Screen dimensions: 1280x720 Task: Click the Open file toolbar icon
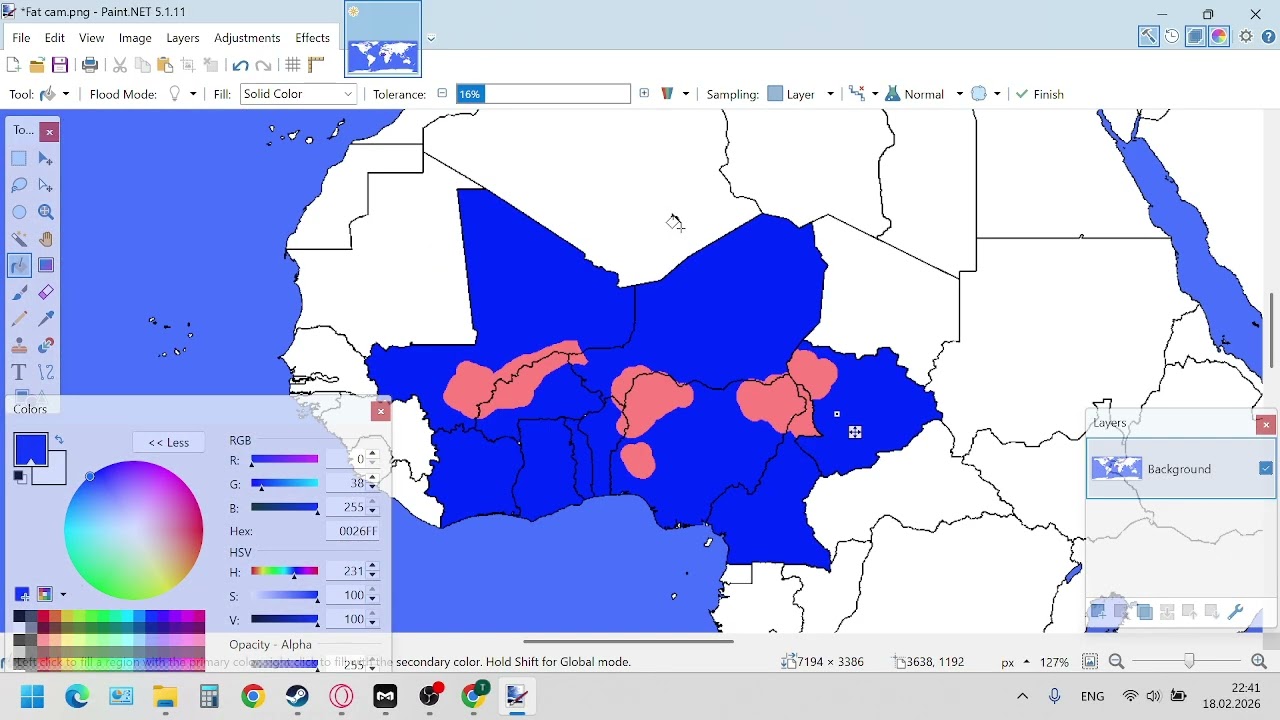37,65
